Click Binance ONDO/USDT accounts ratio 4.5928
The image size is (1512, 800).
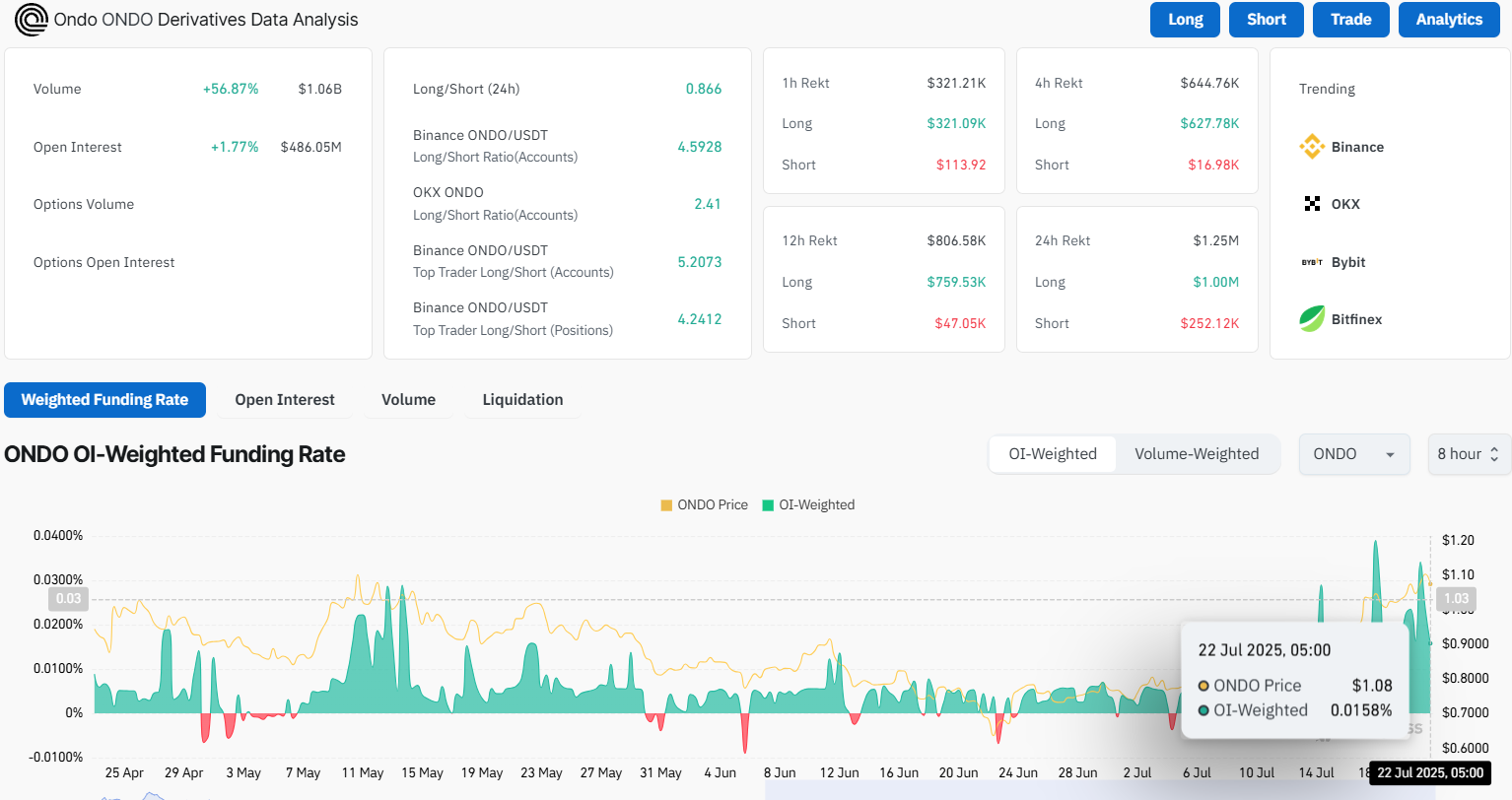pos(700,147)
